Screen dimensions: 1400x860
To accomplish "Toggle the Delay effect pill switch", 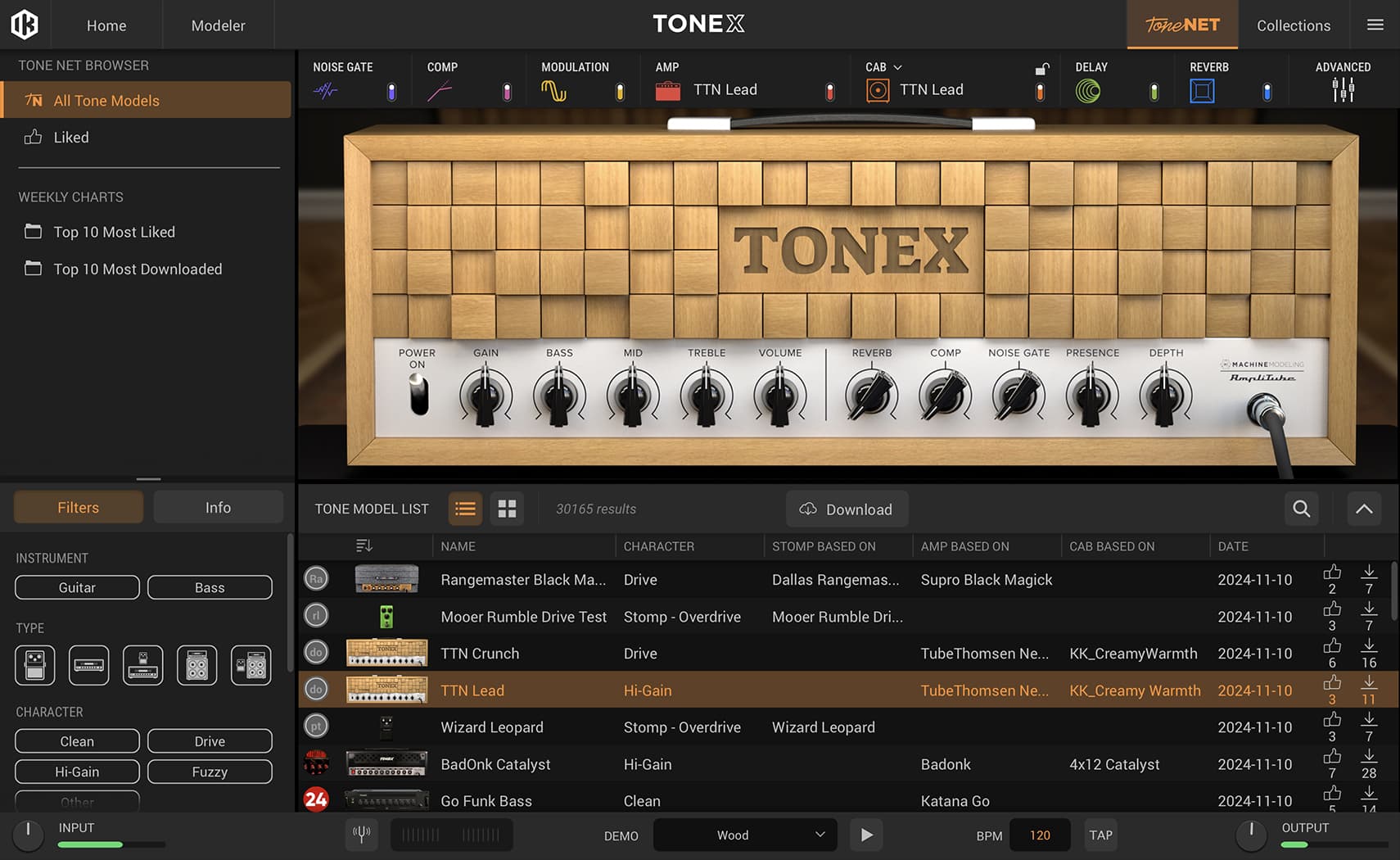I will [1154, 93].
